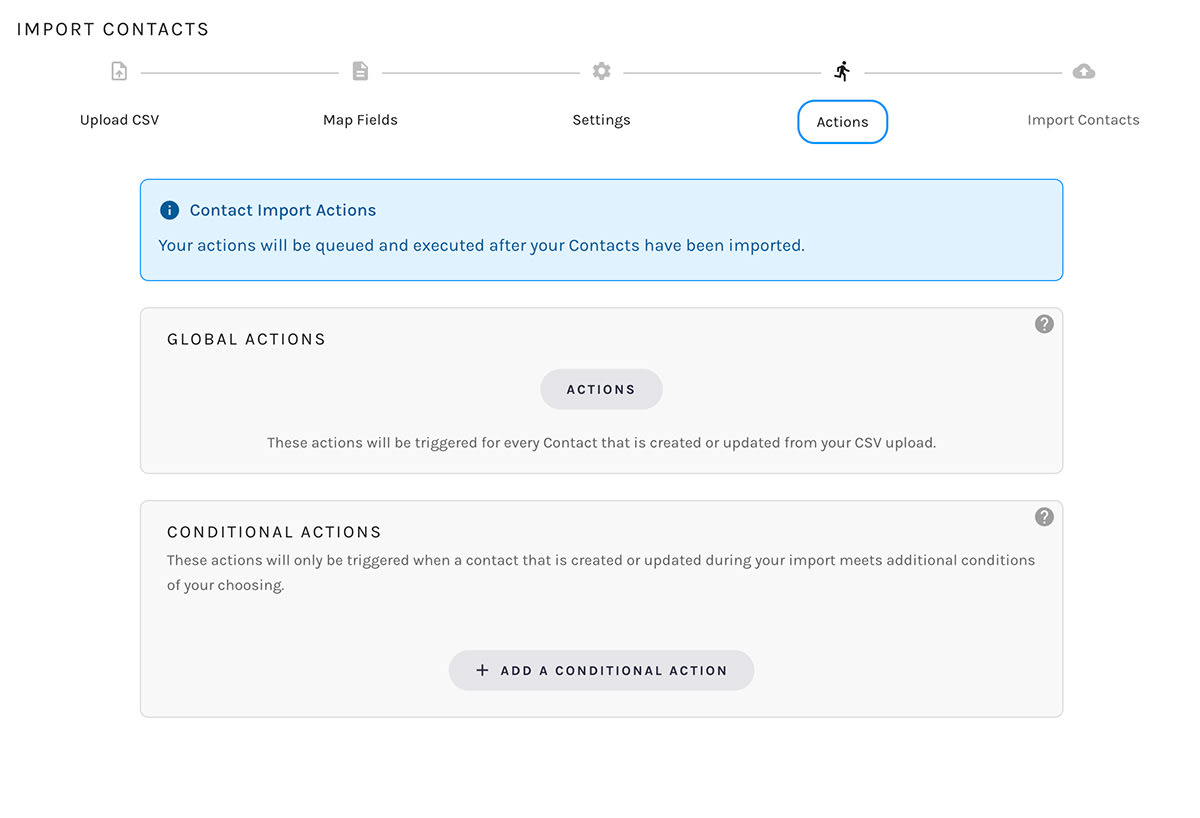Select the Map Fields page icon
The width and height of the screenshot is (1200, 818).
click(360, 70)
